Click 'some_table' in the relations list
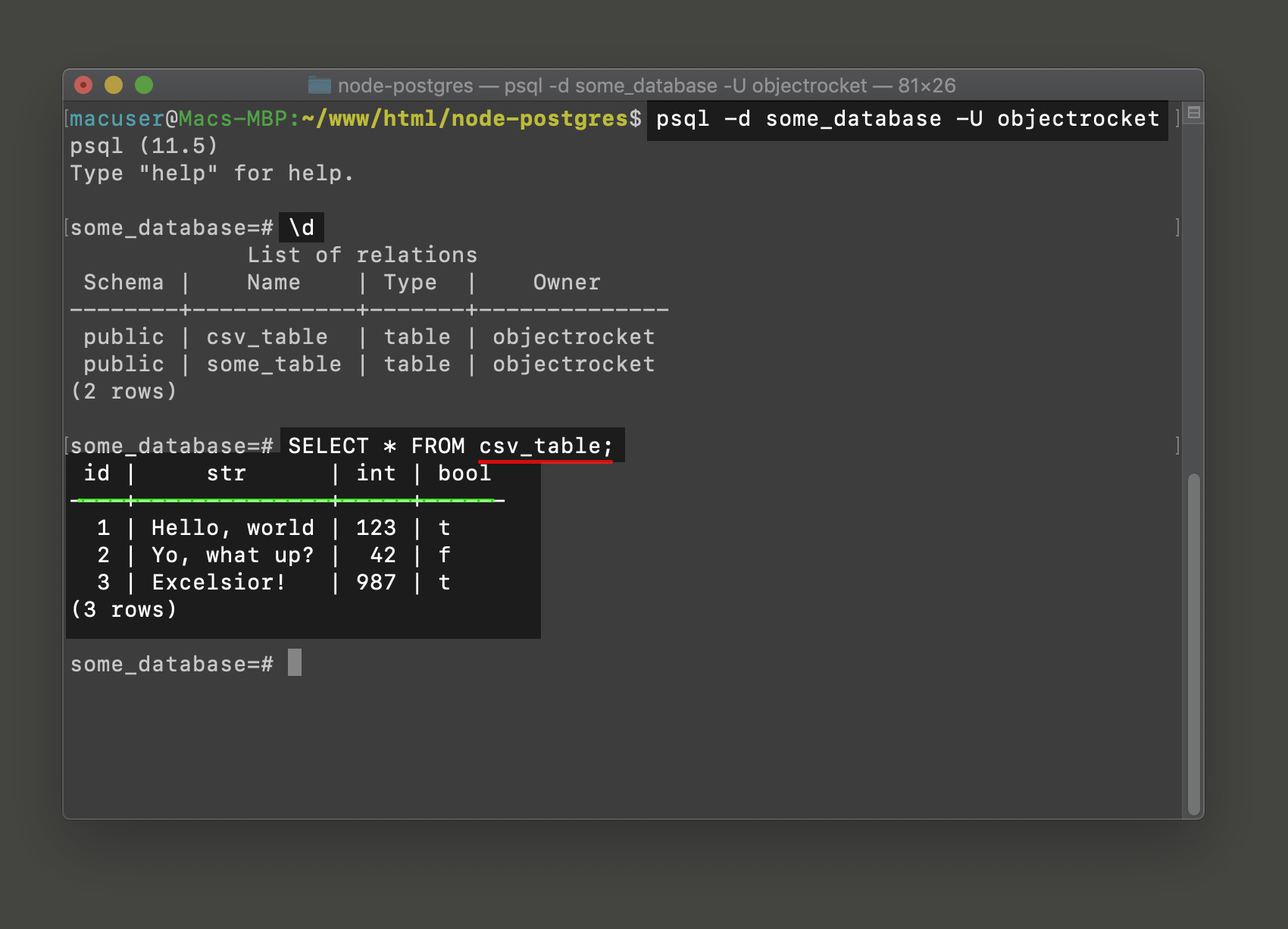The image size is (1288, 929). [x=274, y=364]
